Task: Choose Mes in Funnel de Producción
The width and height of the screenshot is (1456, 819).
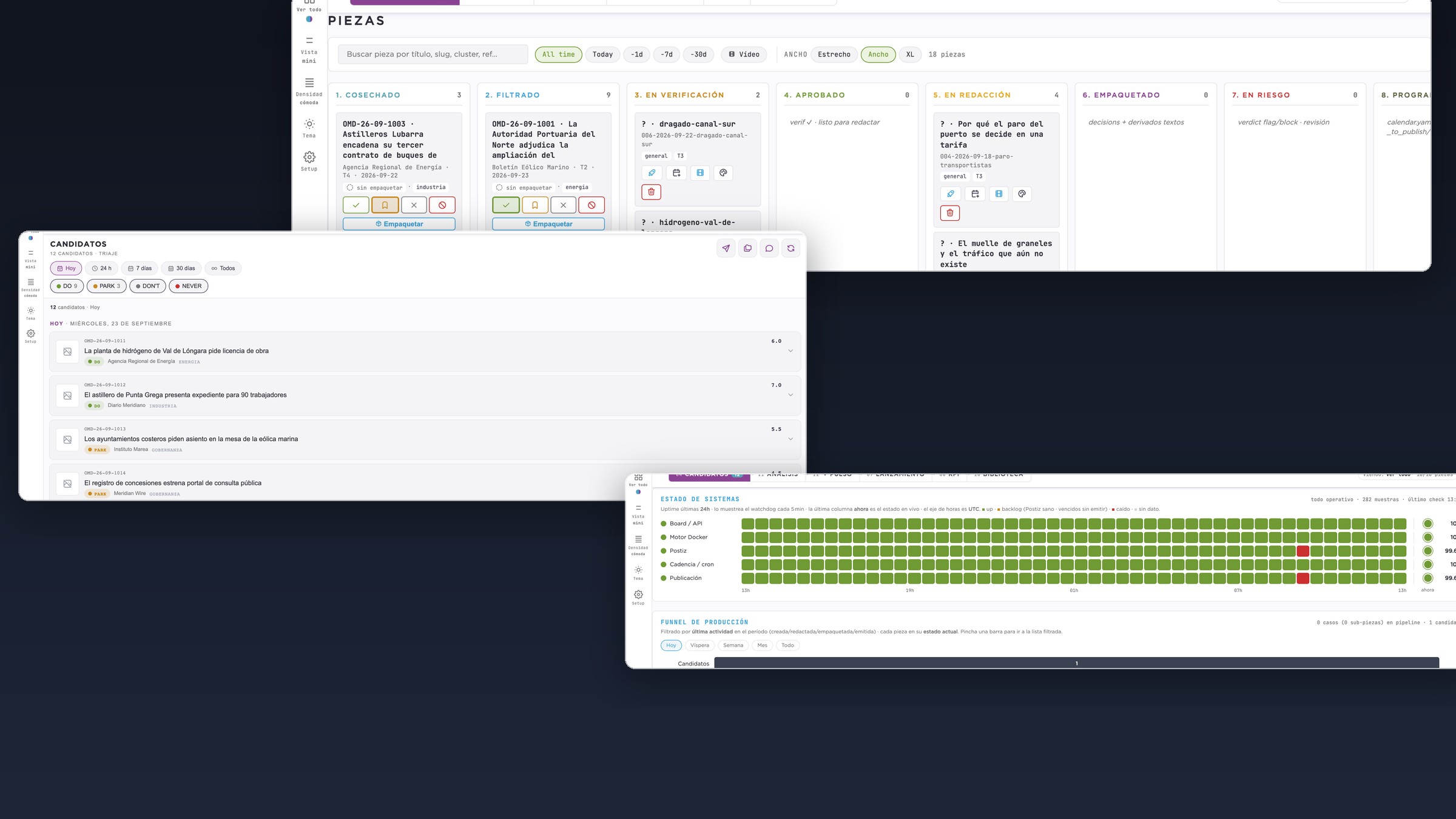Action: click(x=762, y=645)
